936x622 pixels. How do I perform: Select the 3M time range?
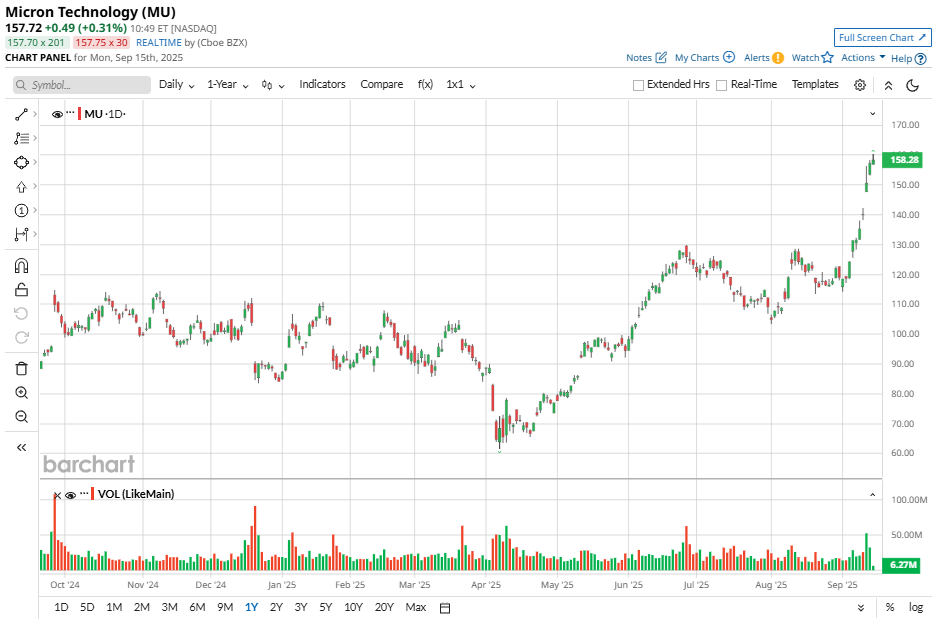pyautogui.click(x=169, y=607)
